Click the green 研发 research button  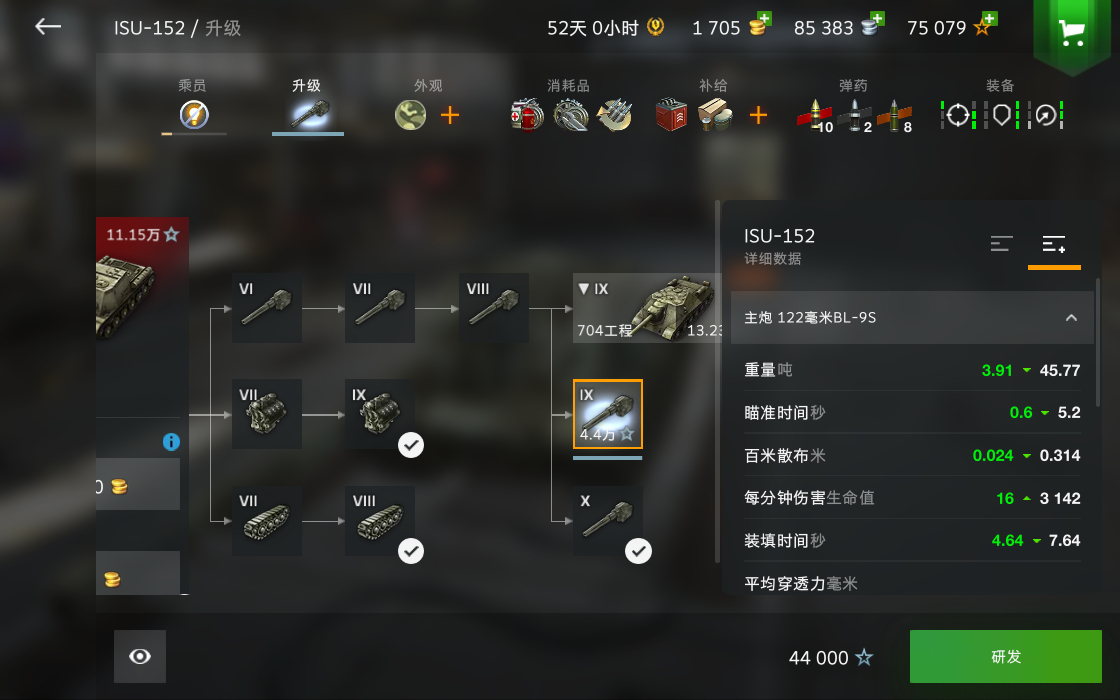1006,656
